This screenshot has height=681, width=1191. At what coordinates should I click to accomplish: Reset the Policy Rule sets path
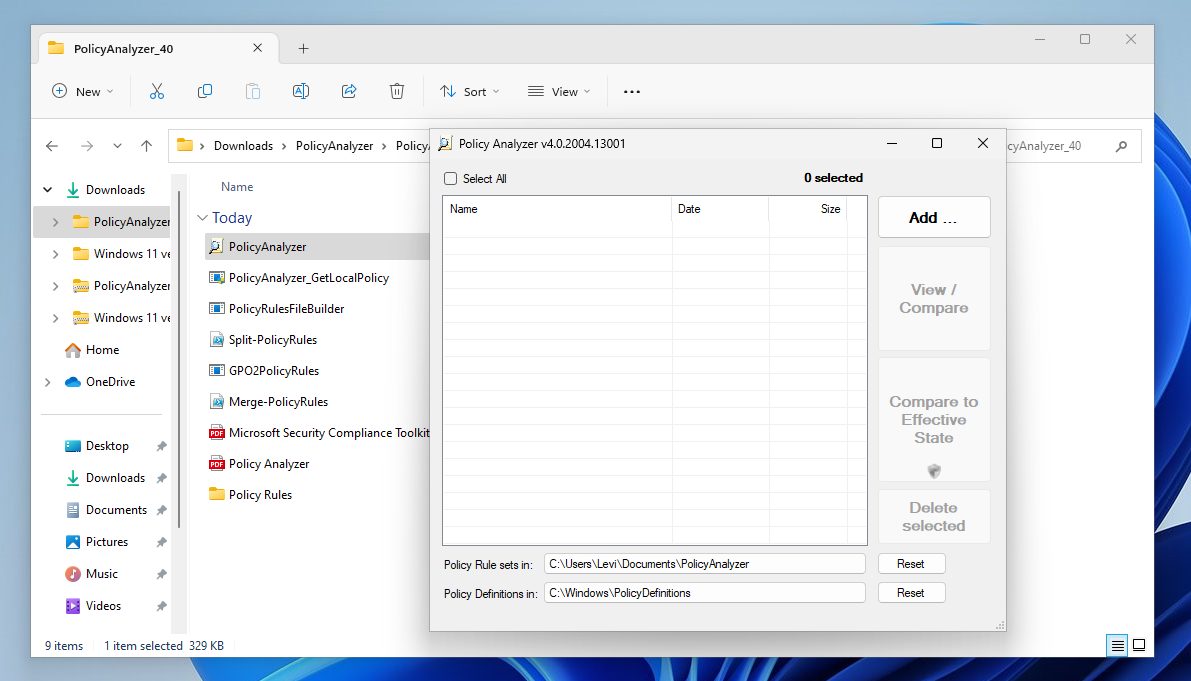pyautogui.click(x=911, y=563)
